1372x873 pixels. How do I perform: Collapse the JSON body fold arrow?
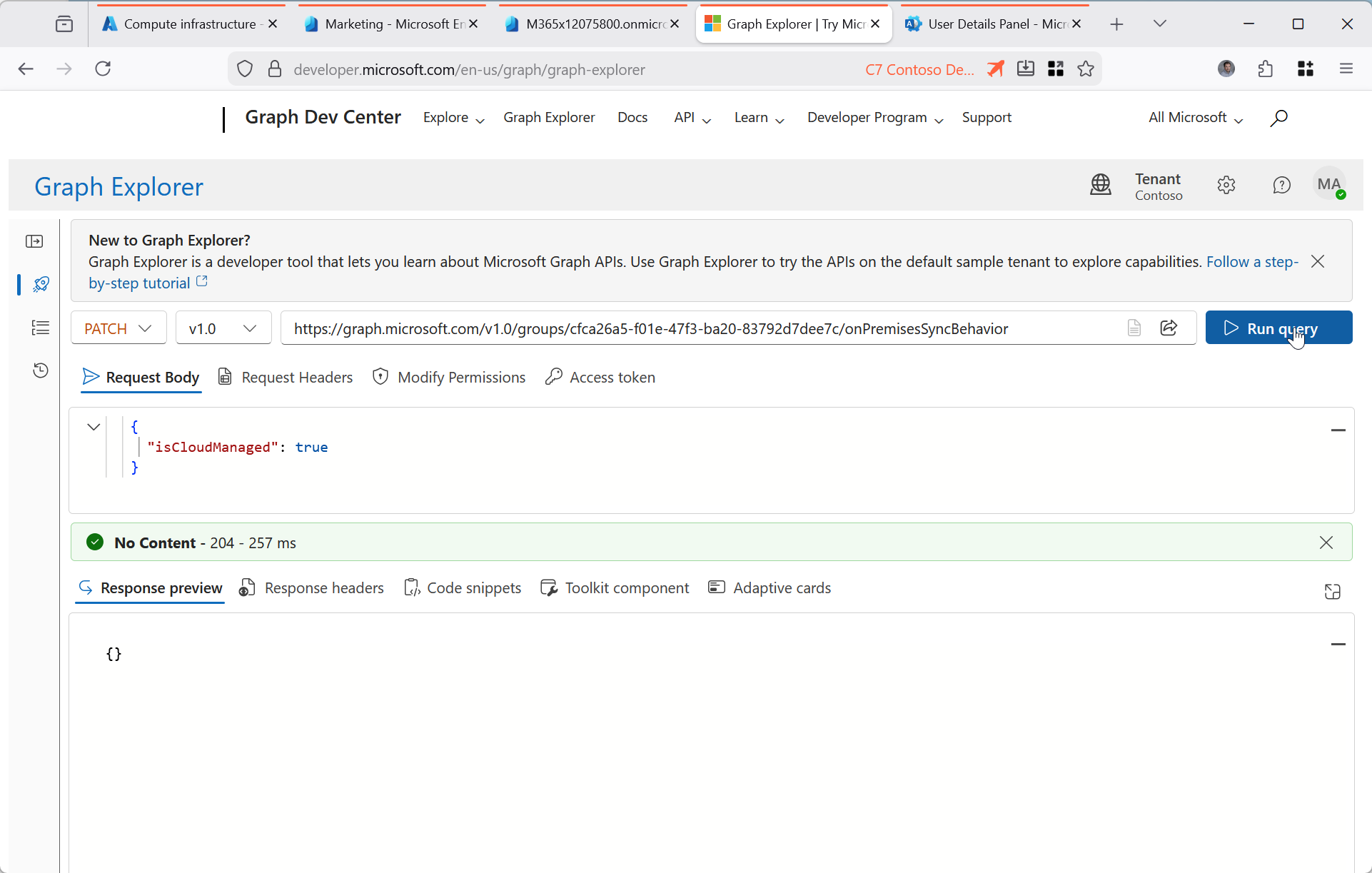click(x=94, y=427)
